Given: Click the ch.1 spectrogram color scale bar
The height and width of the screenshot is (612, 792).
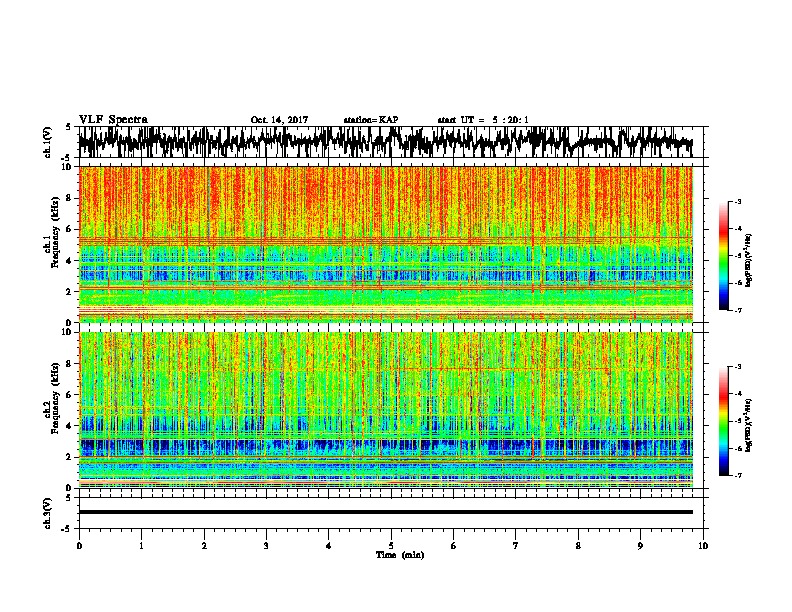Looking at the screenshot, I should pyautogui.click(x=723, y=256).
